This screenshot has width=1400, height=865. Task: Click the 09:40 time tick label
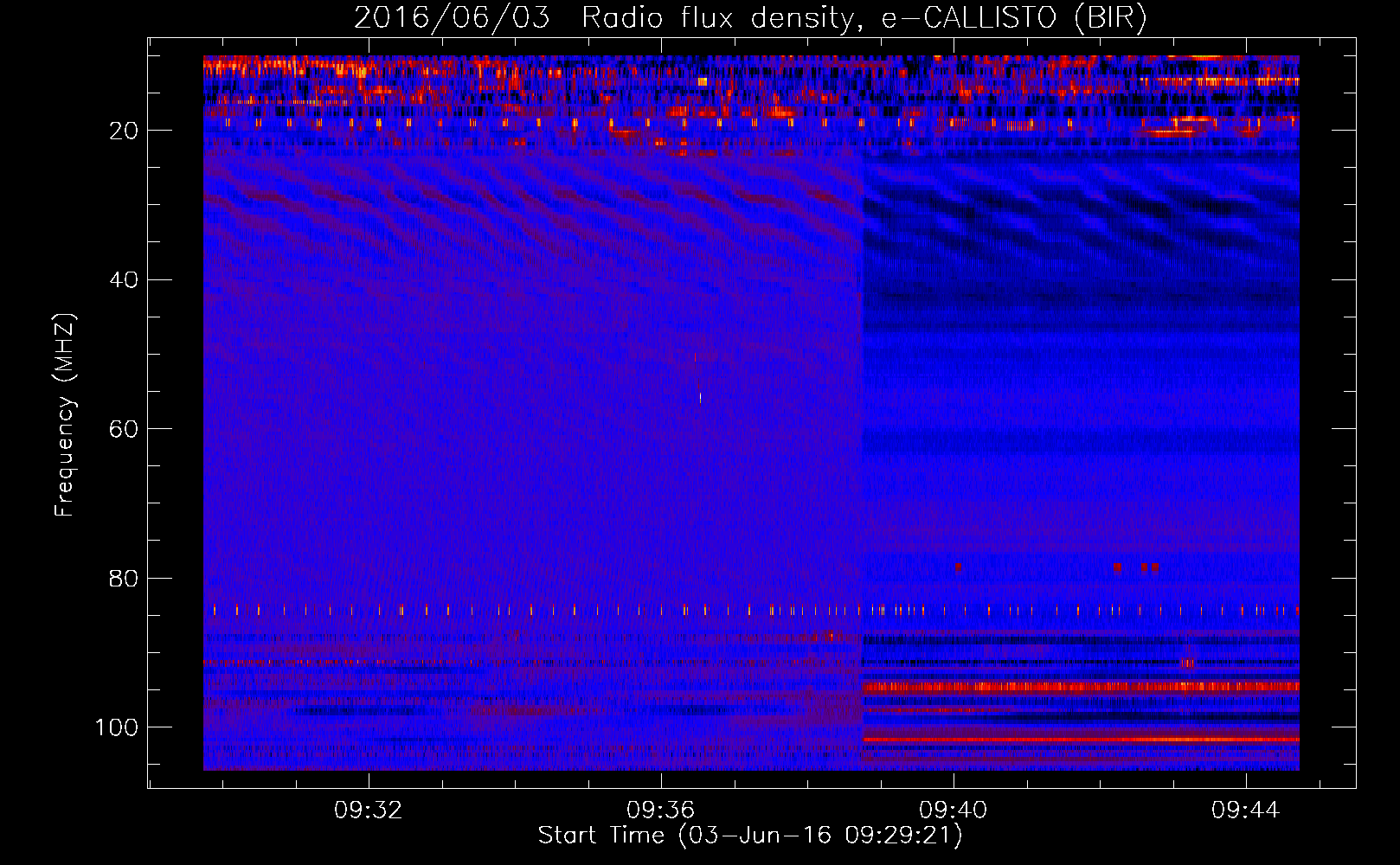pos(954,811)
